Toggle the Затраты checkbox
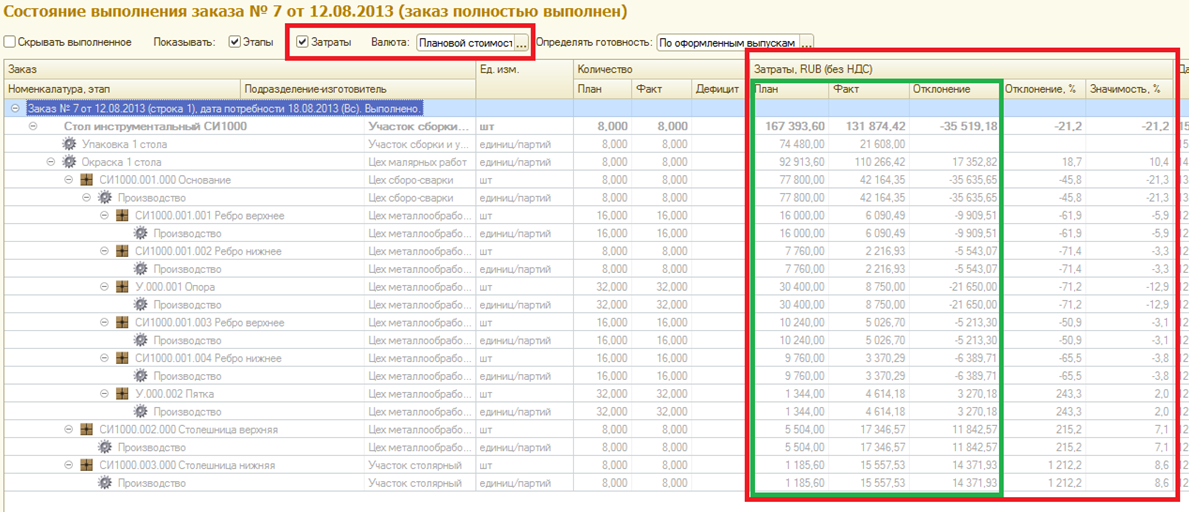This screenshot has width=1189, height=512. (302, 43)
